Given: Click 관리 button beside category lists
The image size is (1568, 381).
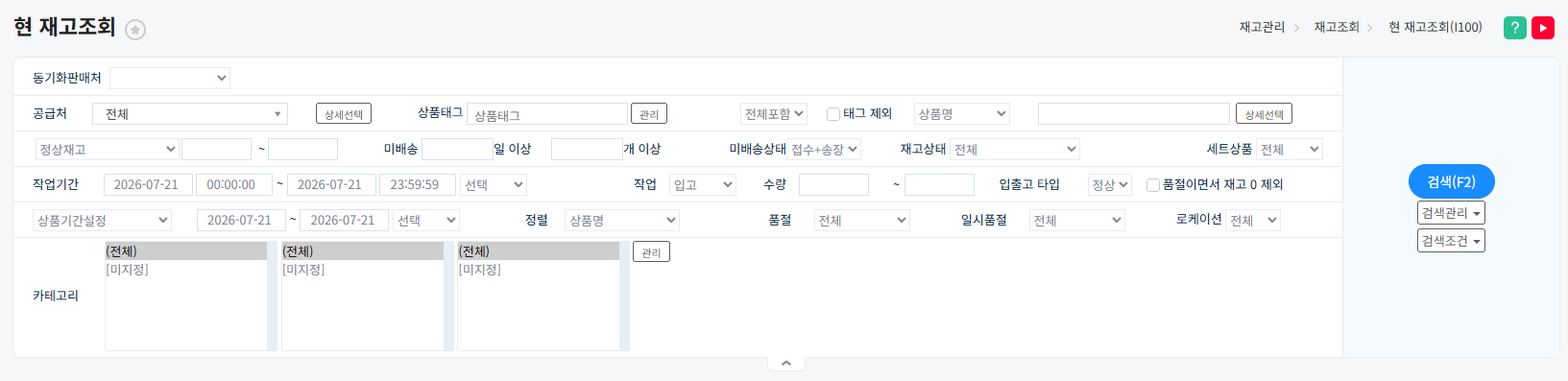Looking at the screenshot, I should coord(651,252).
